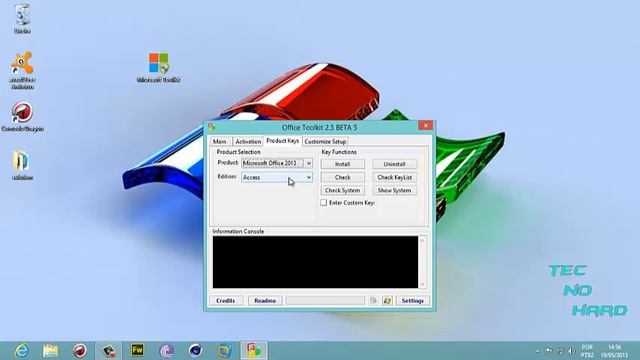Open the Main tab
The height and width of the screenshot is (360, 640).
(x=220, y=141)
